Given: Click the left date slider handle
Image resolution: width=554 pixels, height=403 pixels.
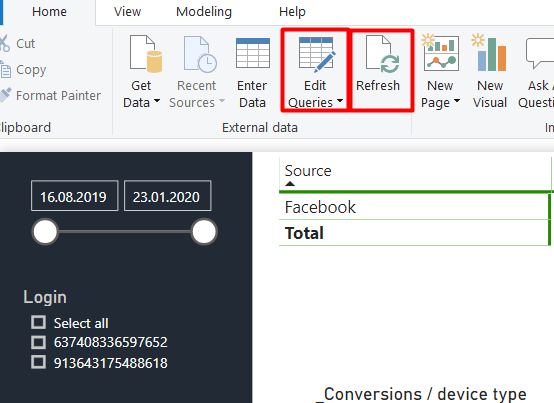Looking at the screenshot, I should coord(45,232).
